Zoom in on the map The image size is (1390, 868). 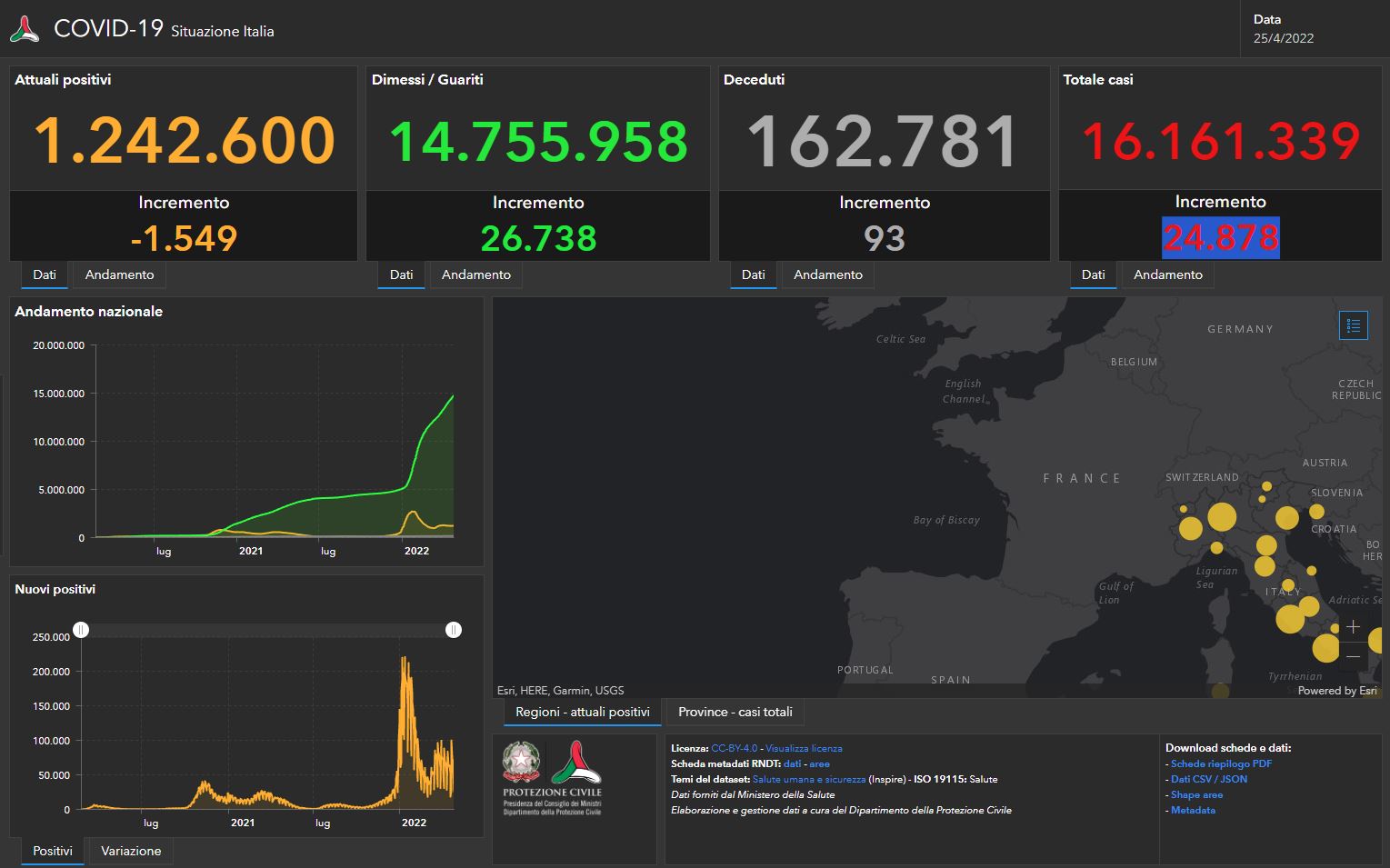[1353, 627]
